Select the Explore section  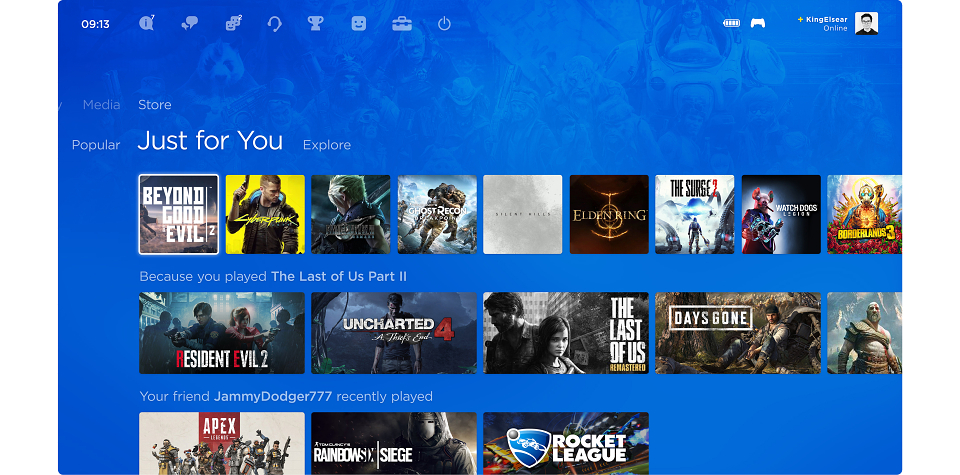click(327, 145)
